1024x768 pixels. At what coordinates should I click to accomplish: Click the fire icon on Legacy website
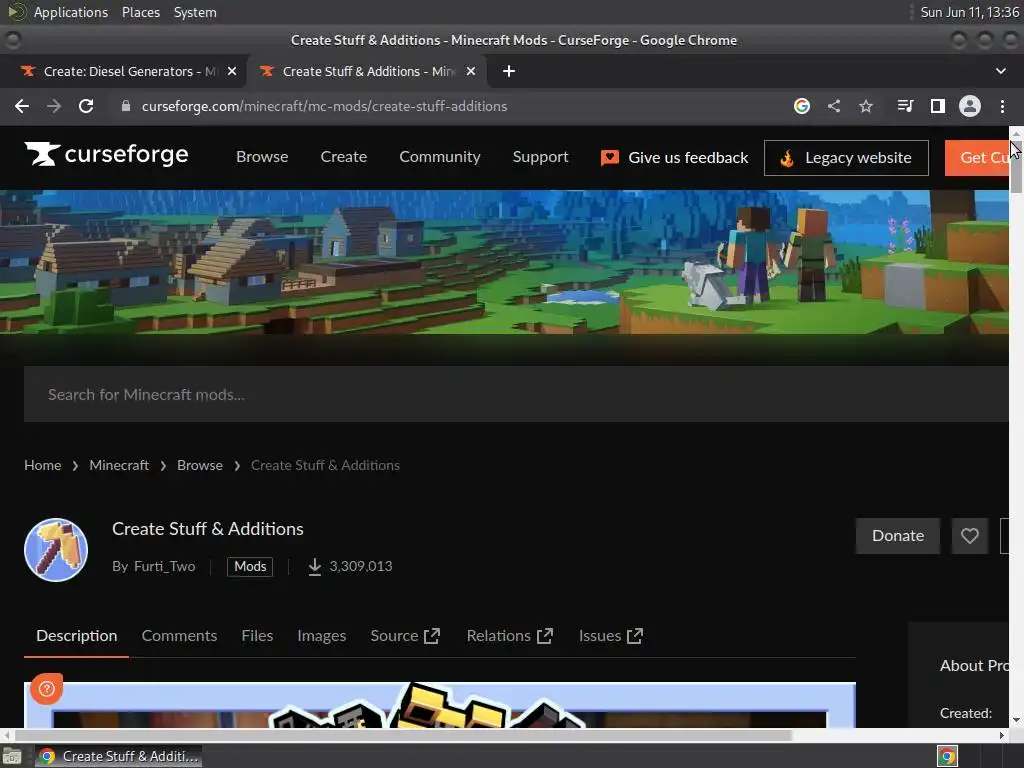pyautogui.click(x=787, y=158)
